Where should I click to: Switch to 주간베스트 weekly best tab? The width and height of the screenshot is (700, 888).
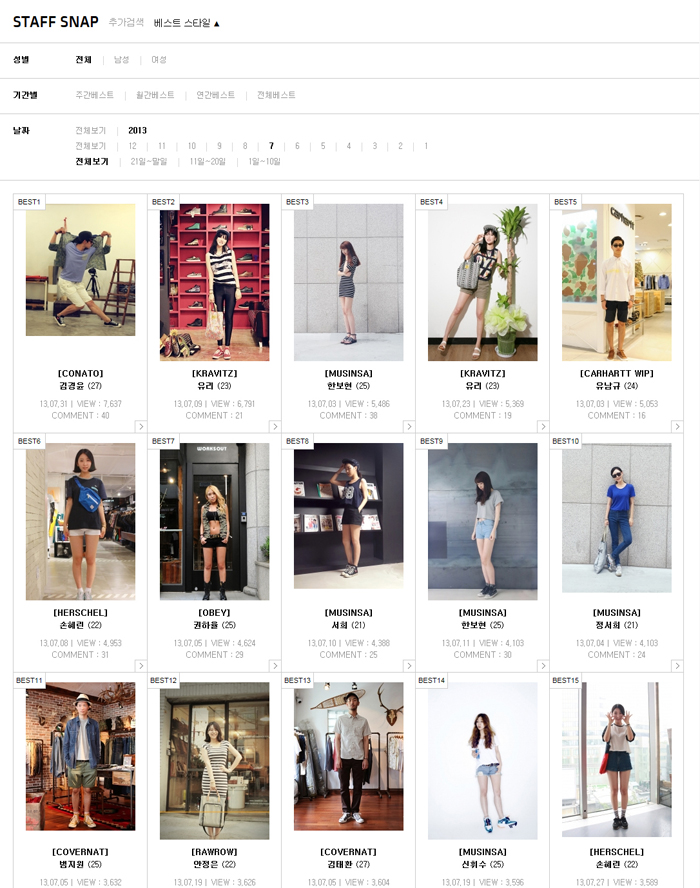pos(95,95)
